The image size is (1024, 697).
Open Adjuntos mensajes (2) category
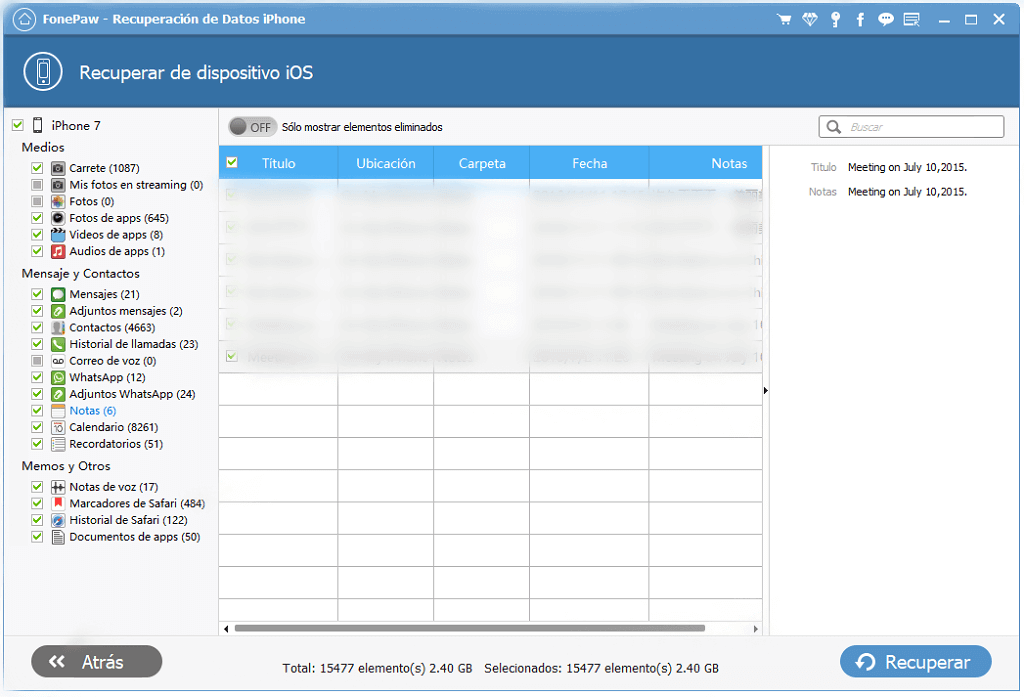tap(126, 311)
